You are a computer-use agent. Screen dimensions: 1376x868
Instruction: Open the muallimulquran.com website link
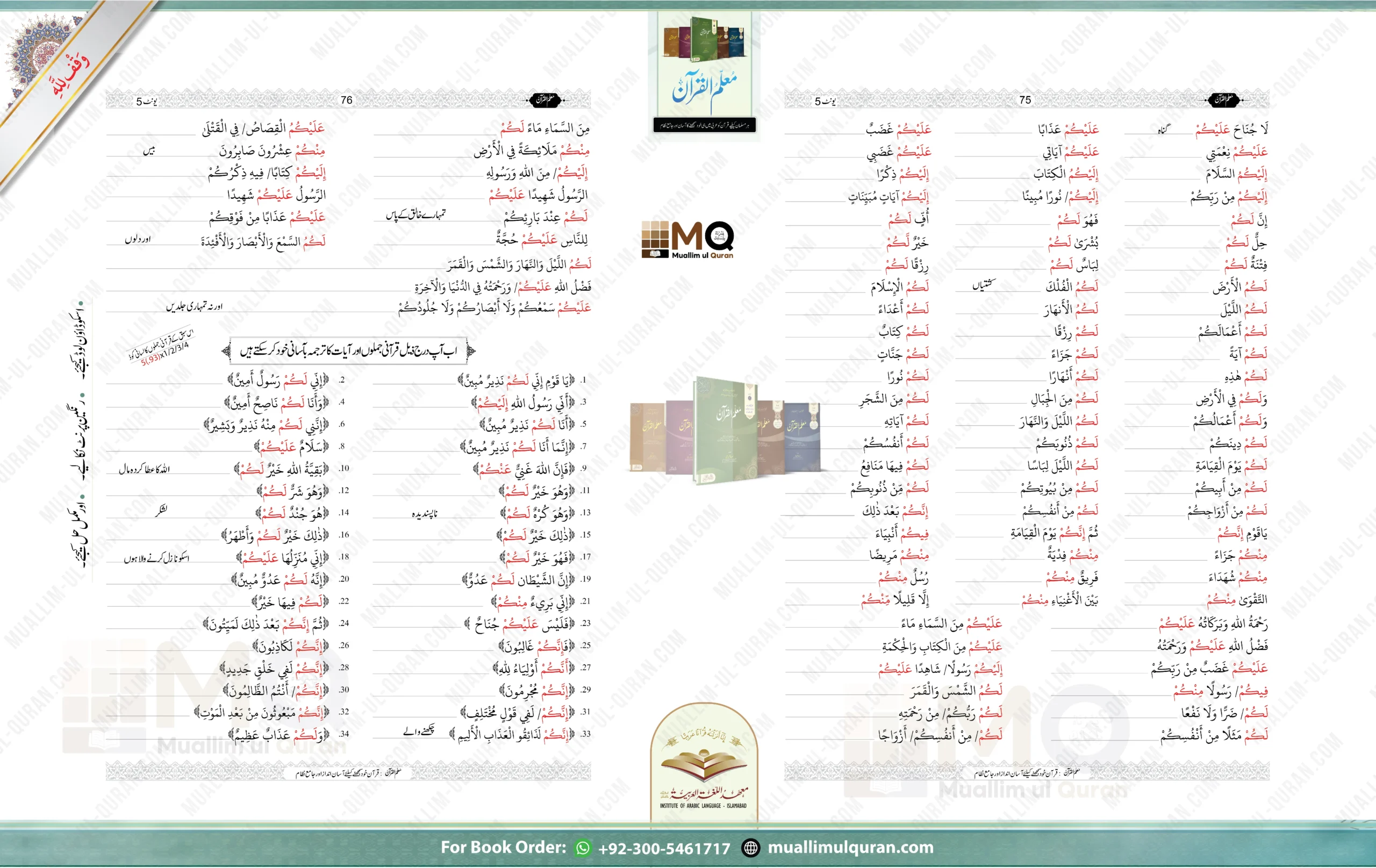pyautogui.click(x=850, y=847)
